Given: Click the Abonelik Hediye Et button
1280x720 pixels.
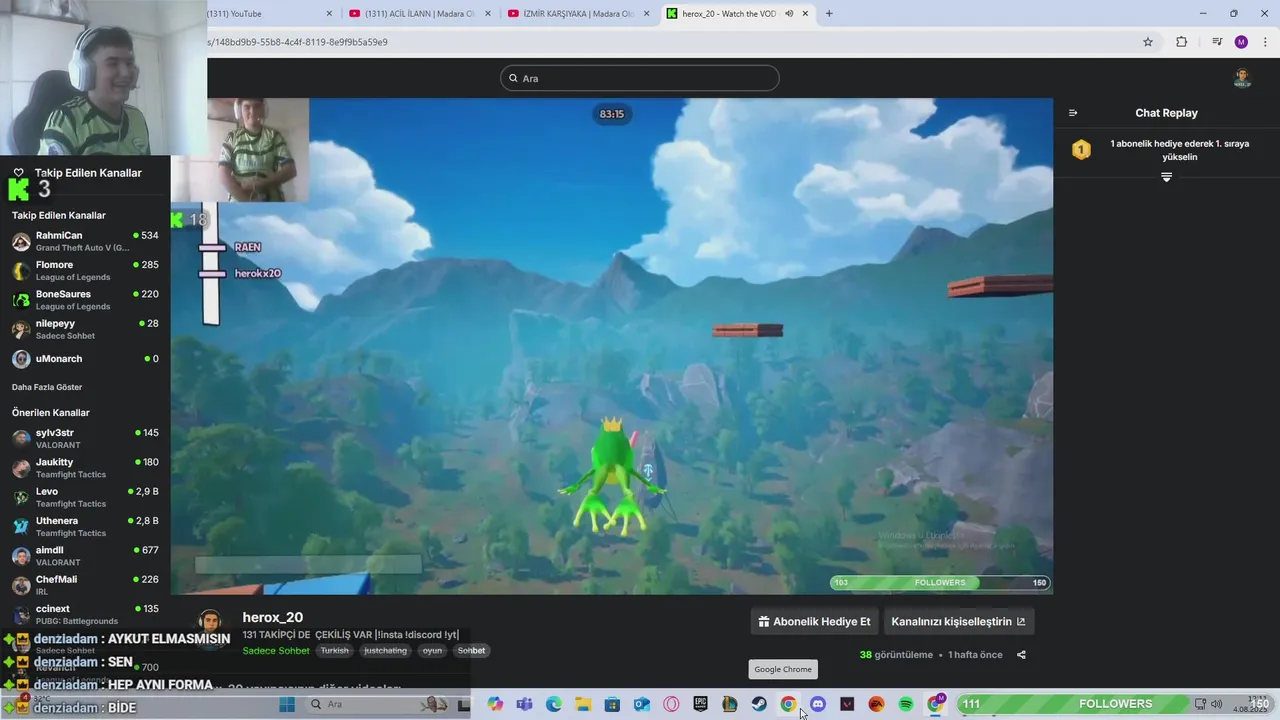Looking at the screenshot, I should 815,621.
